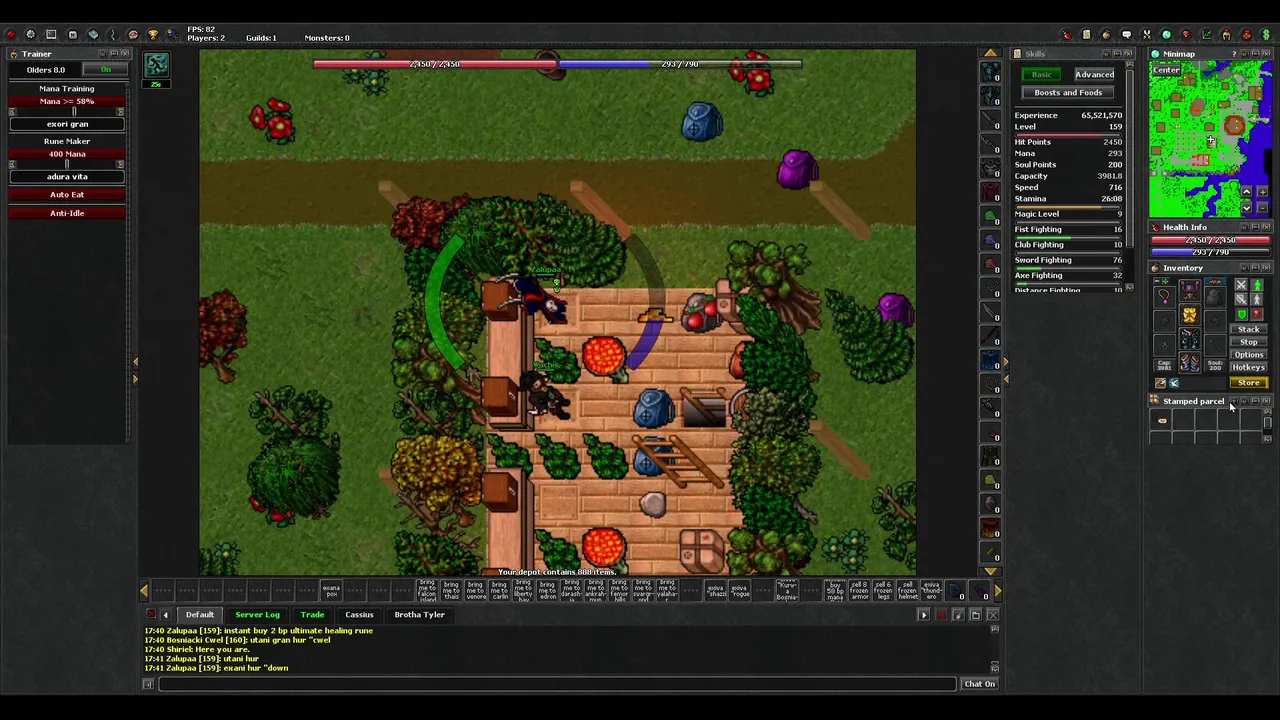Toggle the Stop button in Inventory
This screenshot has width=1280, height=720.
tap(1248, 342)
